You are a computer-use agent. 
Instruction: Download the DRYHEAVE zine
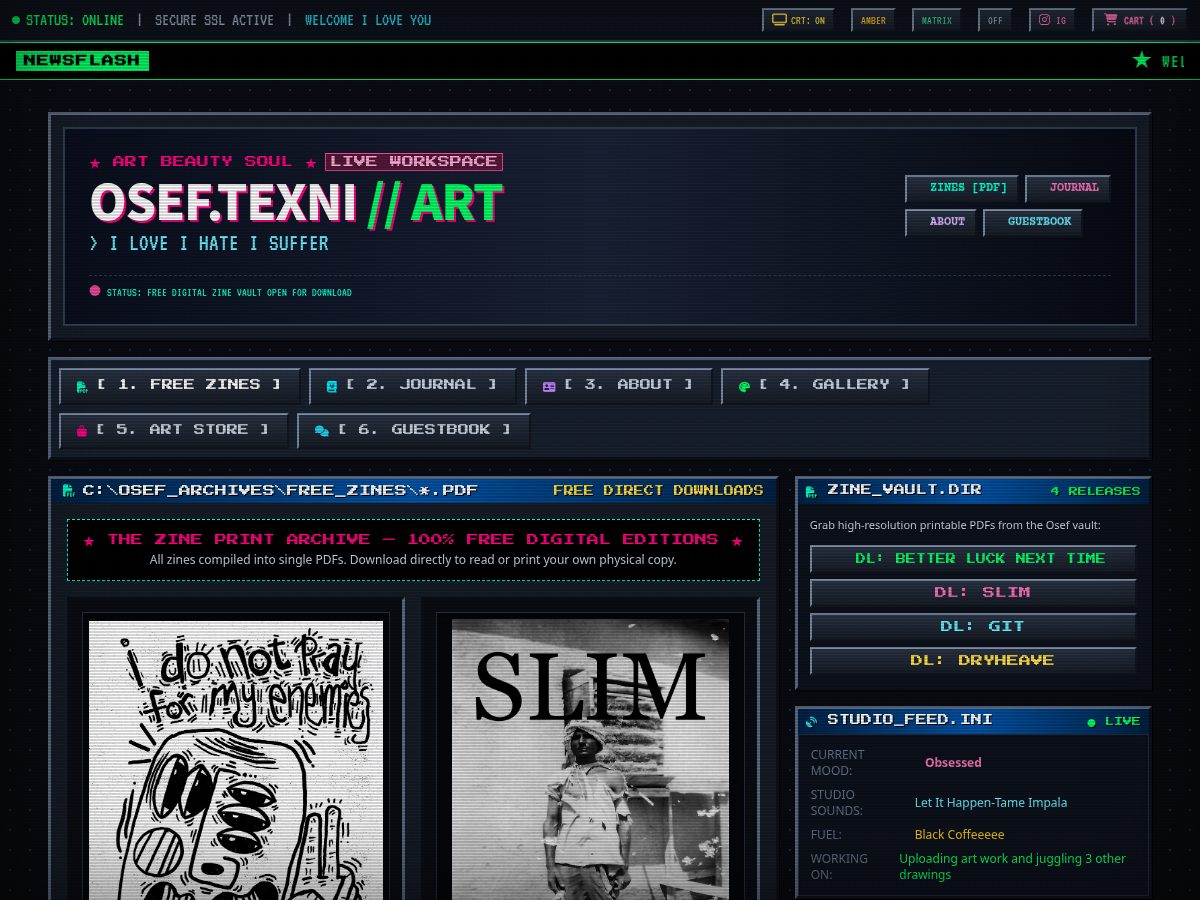973,661
